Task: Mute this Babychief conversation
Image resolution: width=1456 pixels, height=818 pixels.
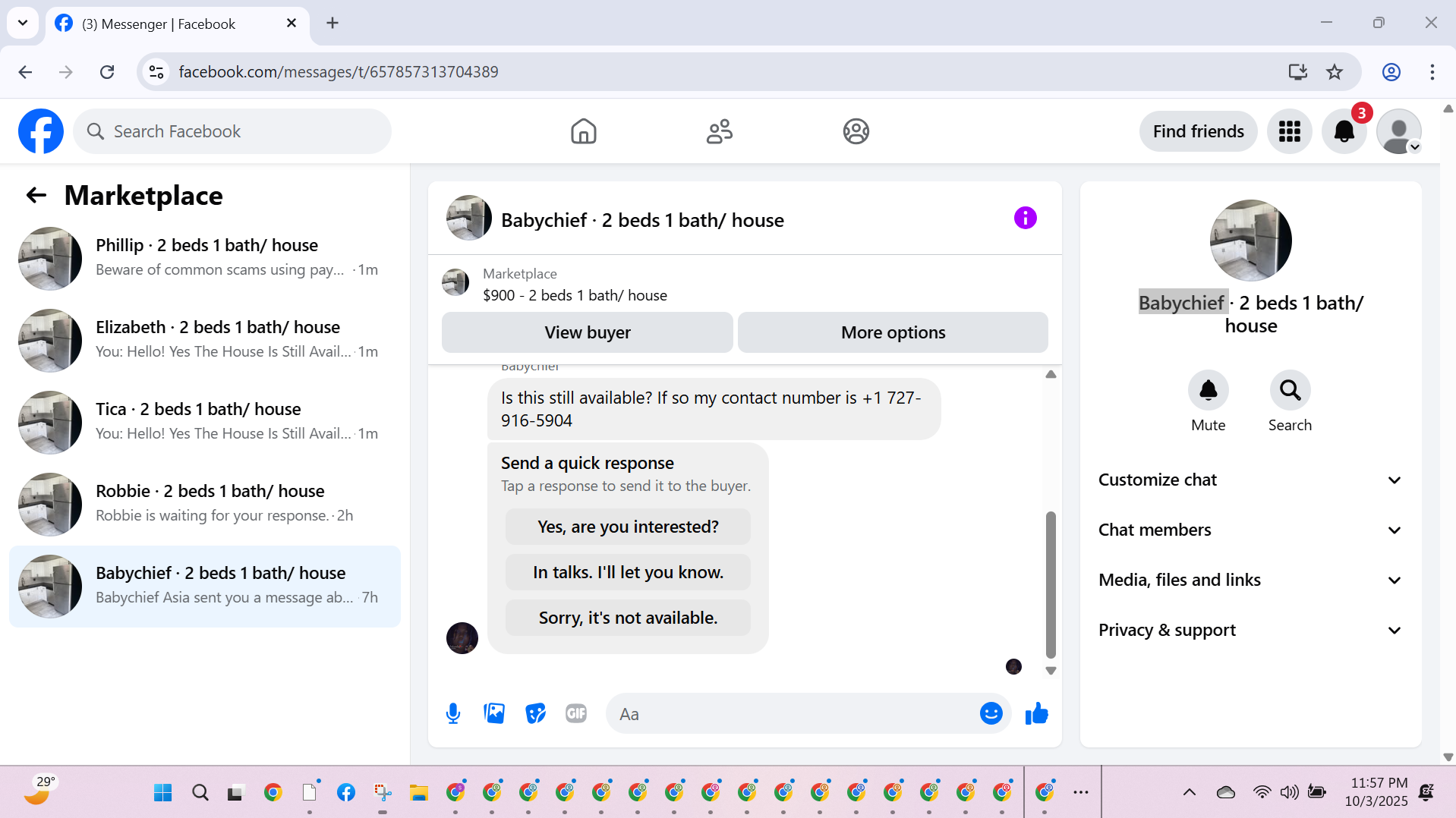Action: 1208,390
